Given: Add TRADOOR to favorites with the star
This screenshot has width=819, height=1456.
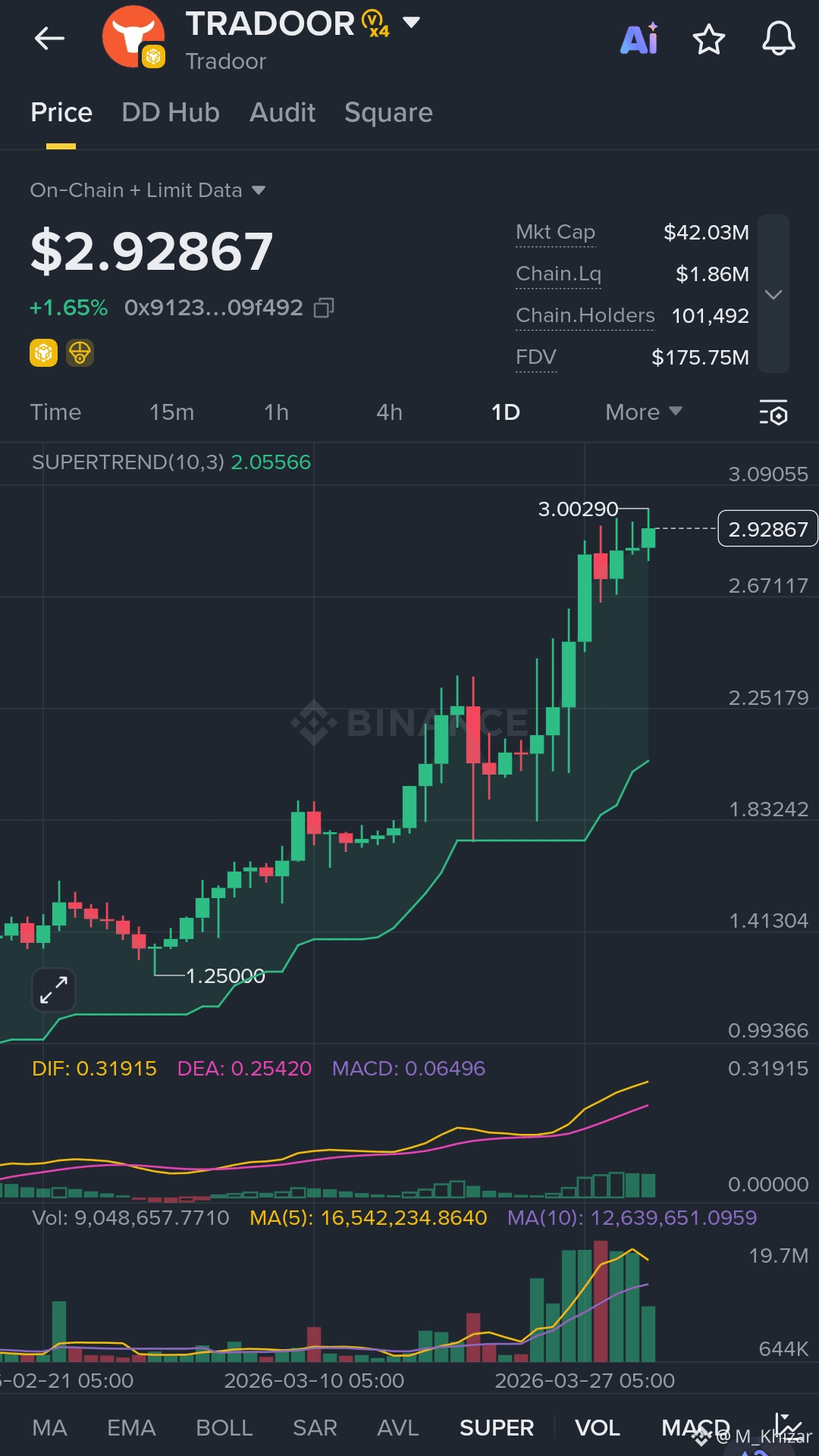Looking at the screenshot, I should click(x=709, y=39).
